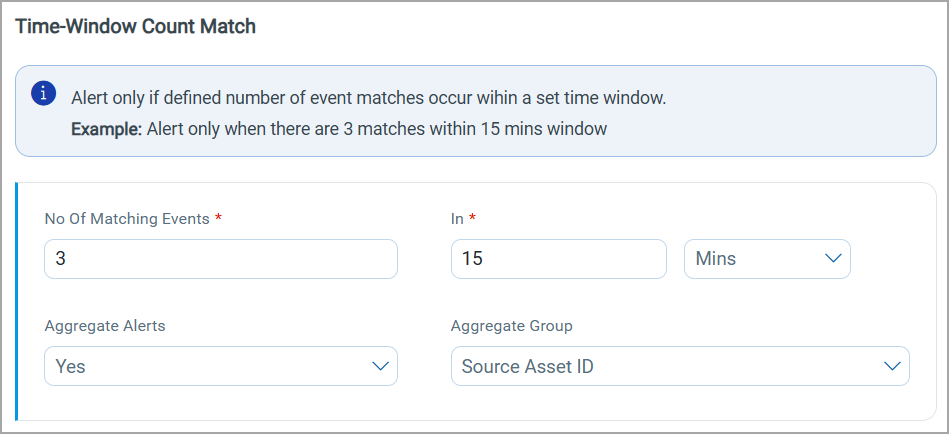Expand the Source Asset ID dropdown

(679, 366)
